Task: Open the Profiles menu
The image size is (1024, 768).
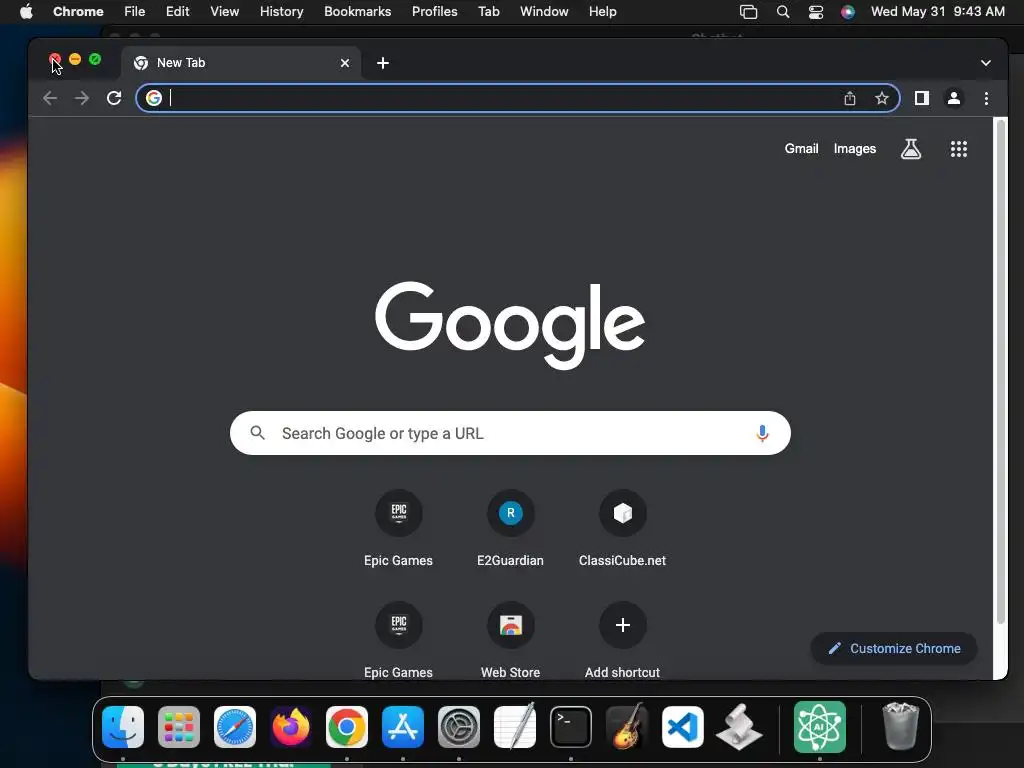Action: 434,12
